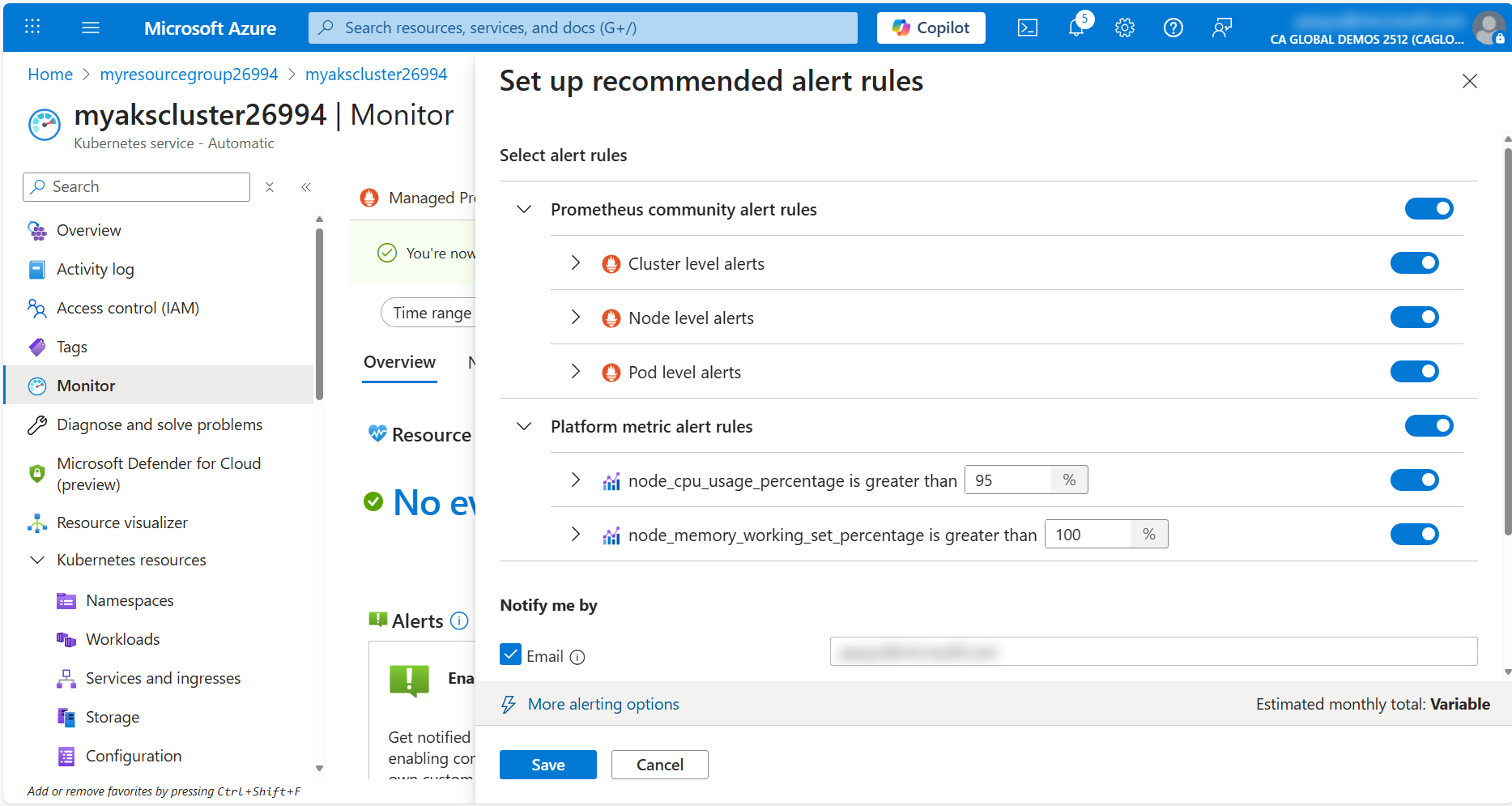Open the feedback icon
The height and width of the screenshot is (806, 1512).
coord(1221,27)
